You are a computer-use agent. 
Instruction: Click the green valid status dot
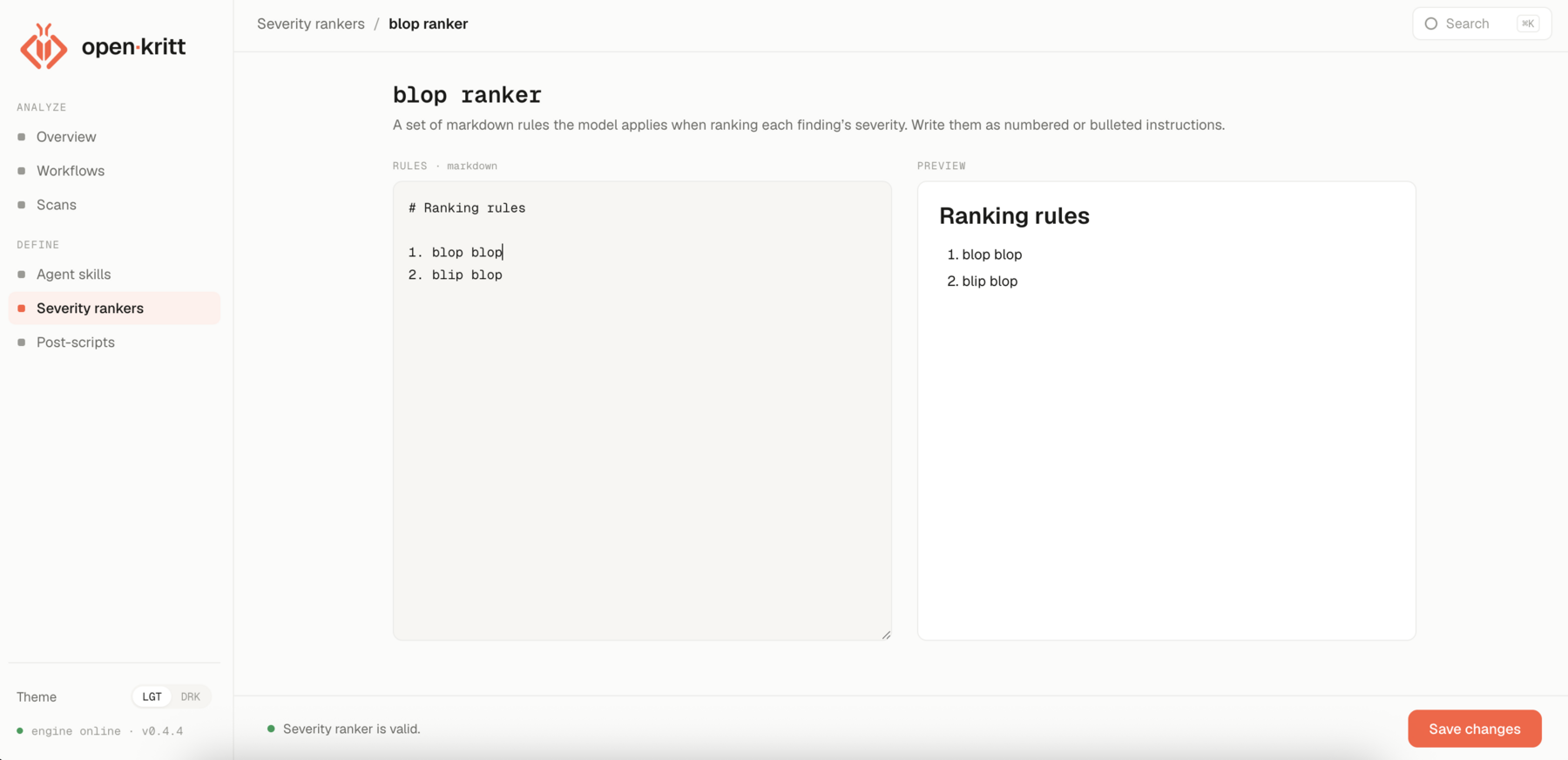pyautogui.click(x=271, y=729)
